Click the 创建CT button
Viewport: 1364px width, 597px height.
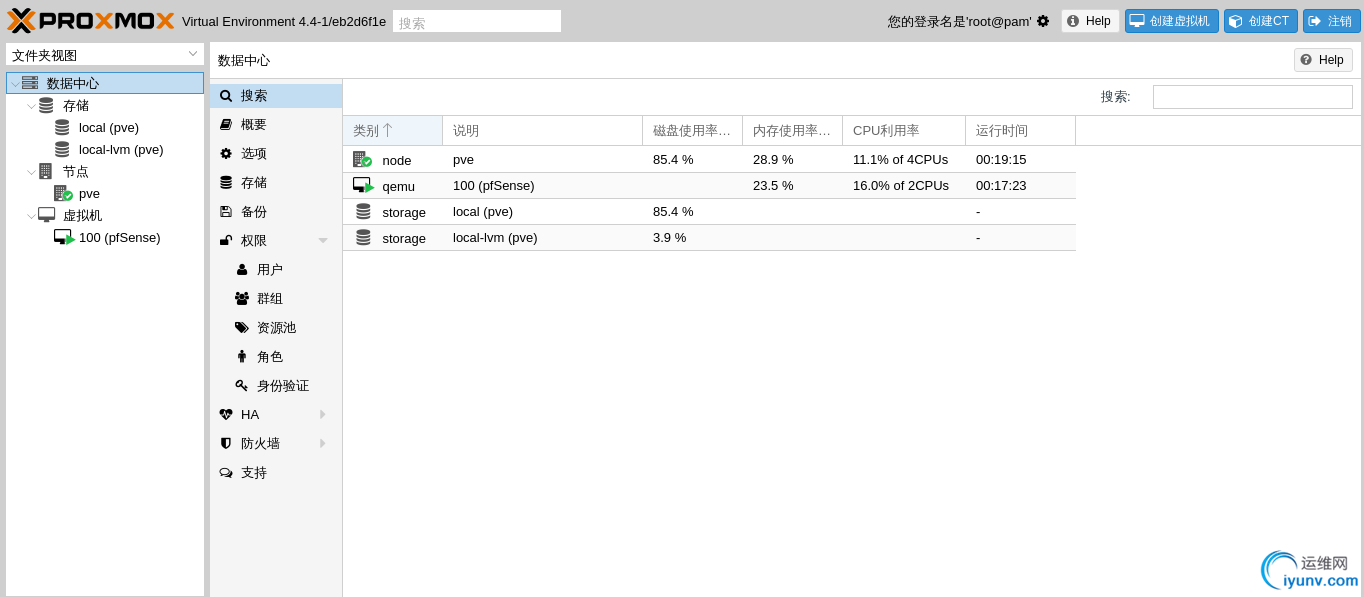coord(1260,21)
